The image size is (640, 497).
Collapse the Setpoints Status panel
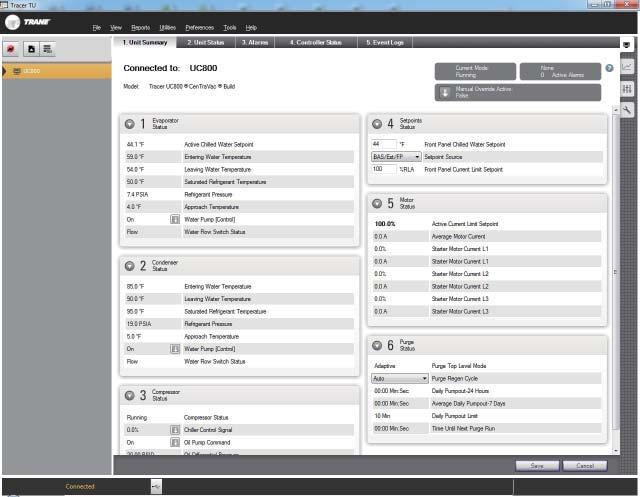[x=377, y=124]
